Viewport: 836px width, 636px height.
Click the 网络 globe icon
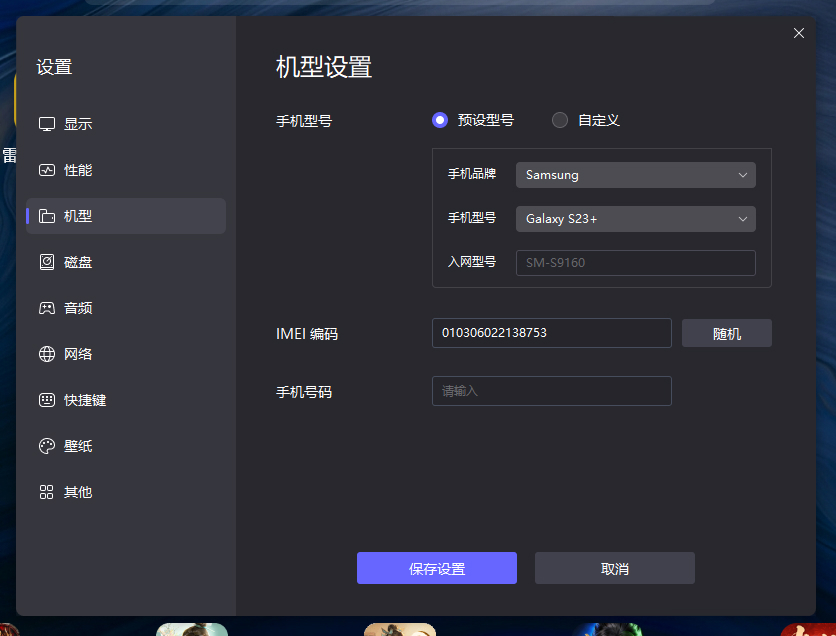(45, 353)
